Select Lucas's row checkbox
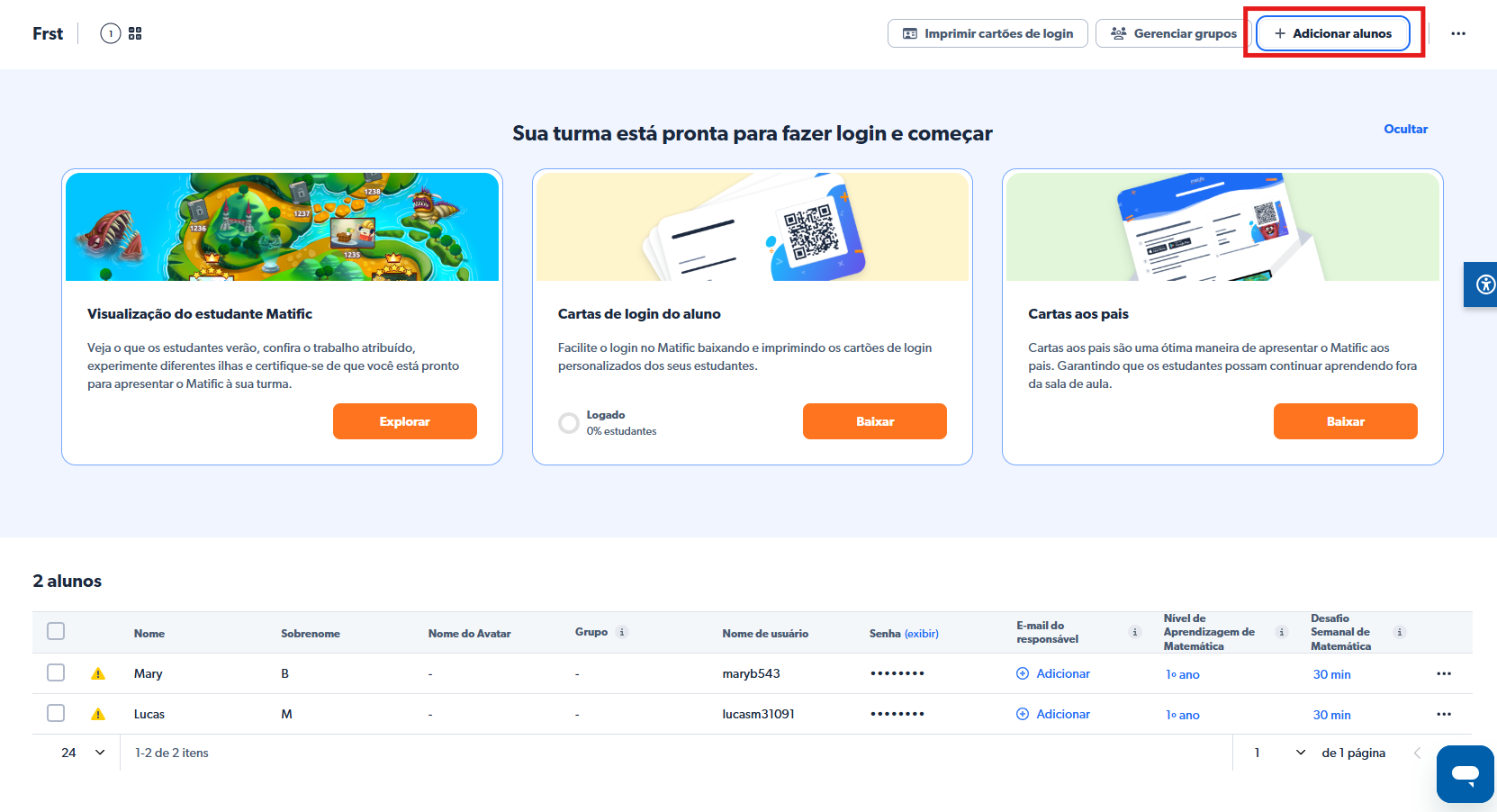1497x812 pixels. click(56, 713)
